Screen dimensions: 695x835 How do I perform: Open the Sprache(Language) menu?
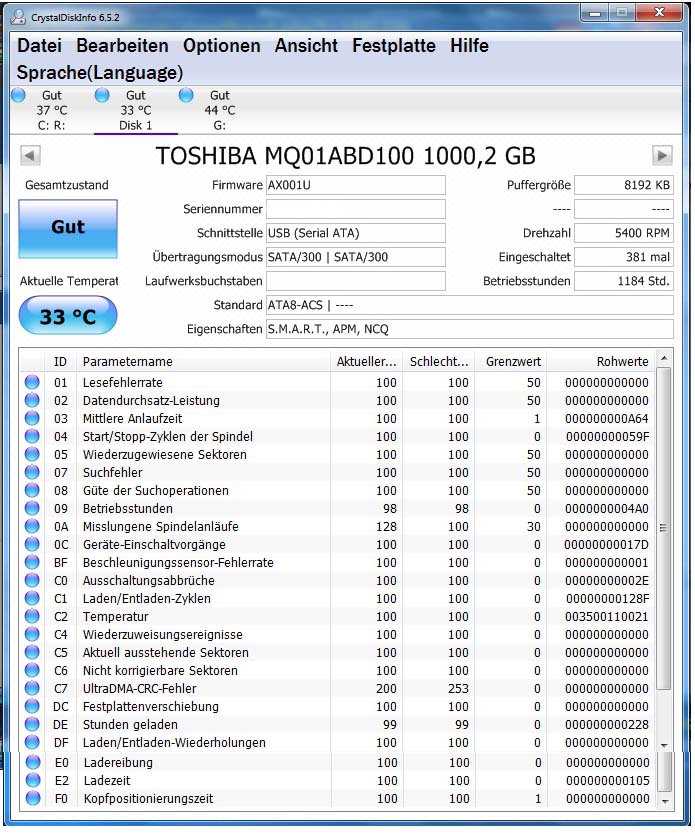[100, 72]
